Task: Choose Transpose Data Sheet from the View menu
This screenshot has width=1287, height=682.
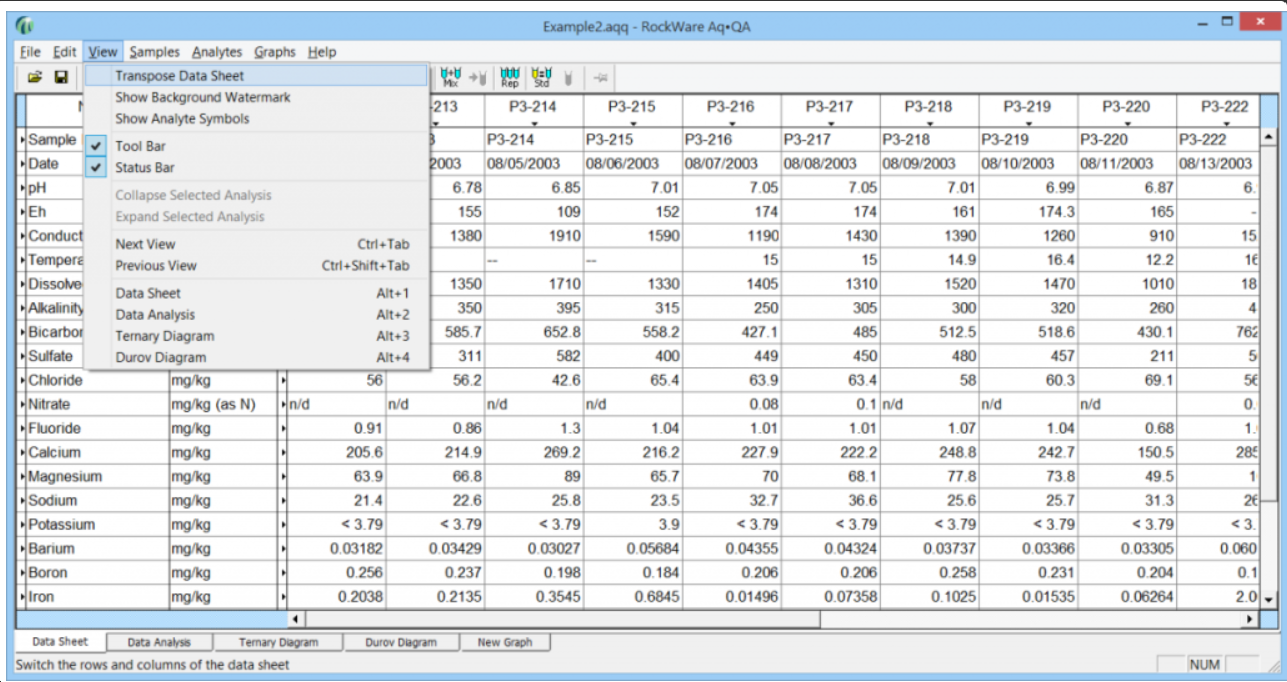Action: click(258, 76)
